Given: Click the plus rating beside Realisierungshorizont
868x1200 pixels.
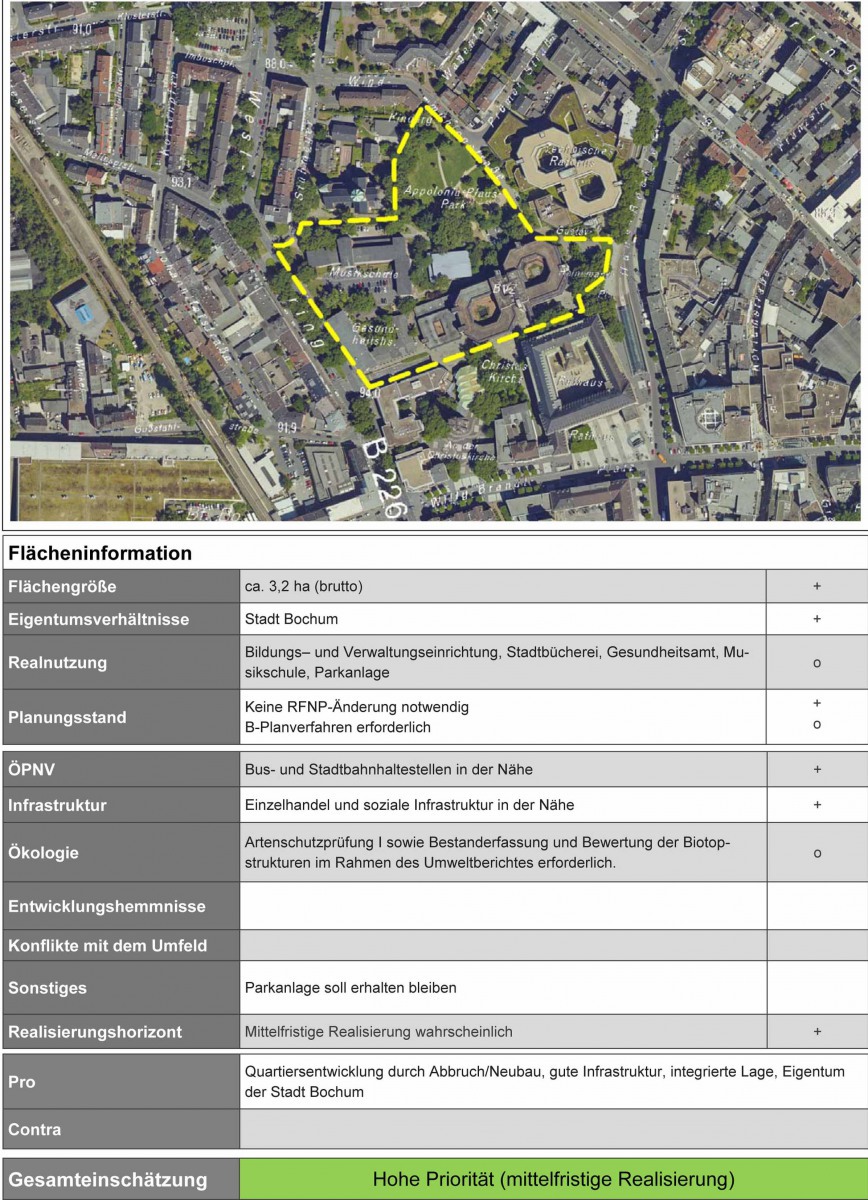Looking at the screenshot, I should [816, 1031].
